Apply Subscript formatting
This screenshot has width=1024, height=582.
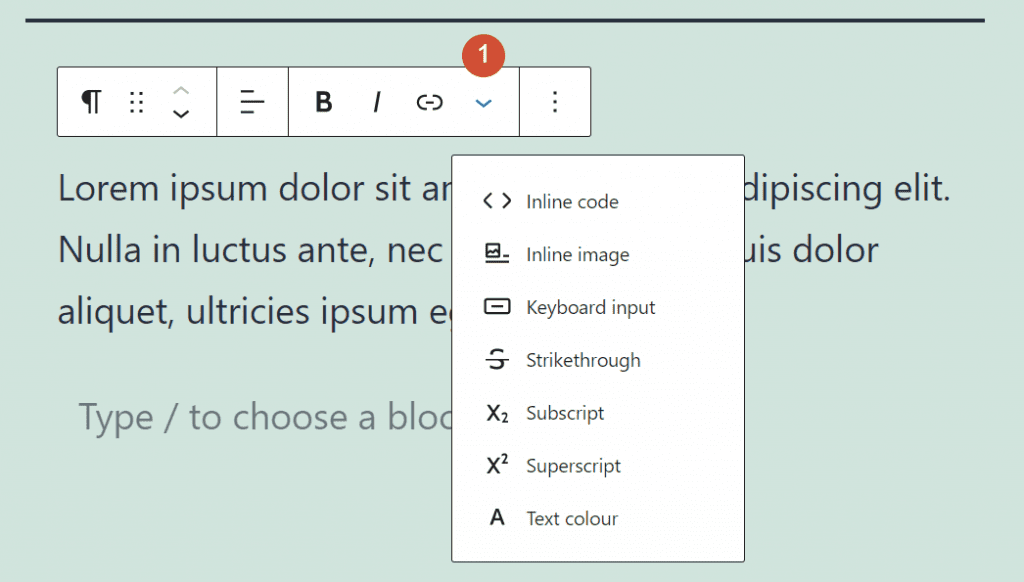click(565, 413)
